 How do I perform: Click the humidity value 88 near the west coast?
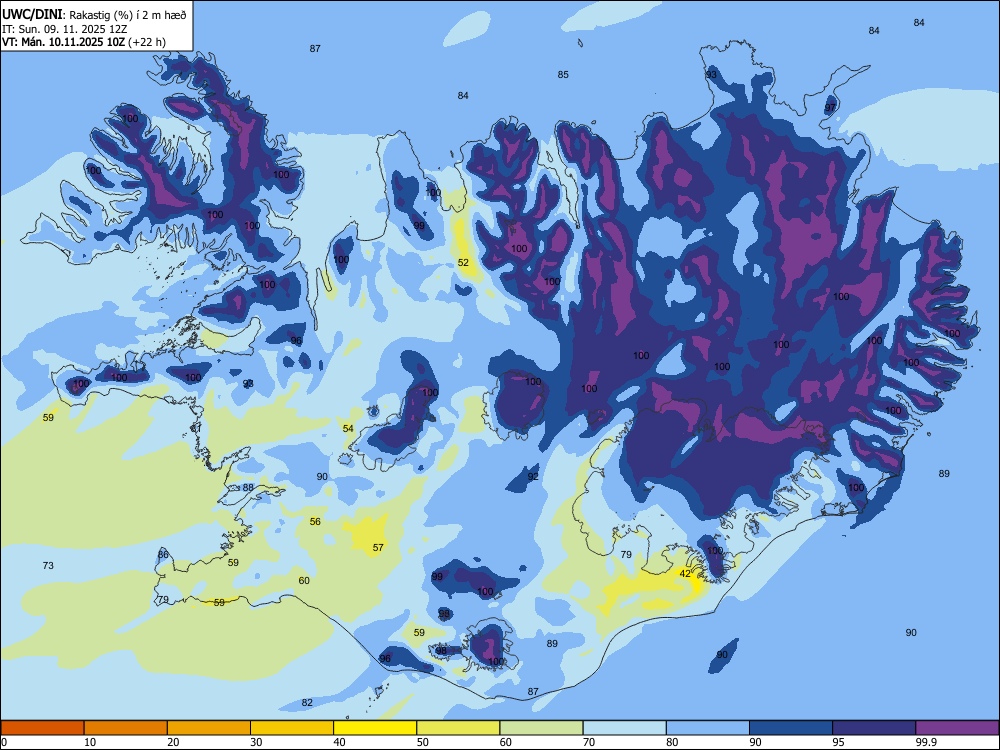(248, 487)
